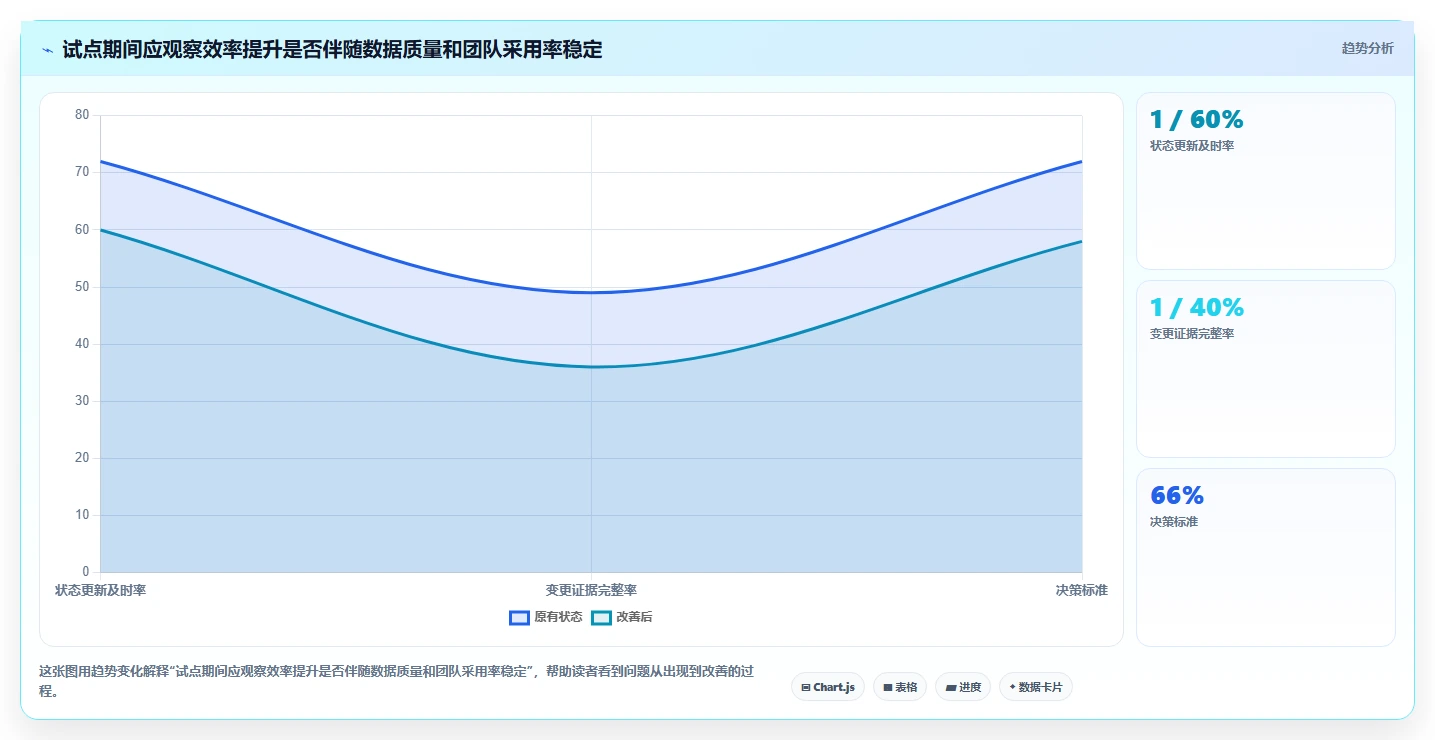Click the 原有状态 legend label

coord(558,618)
